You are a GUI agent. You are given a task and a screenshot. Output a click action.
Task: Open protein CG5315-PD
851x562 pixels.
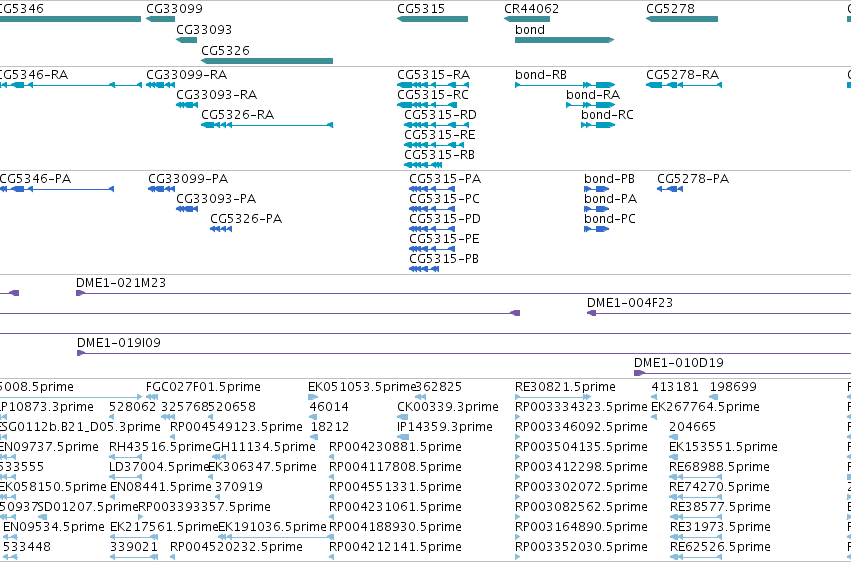(445, 219)
